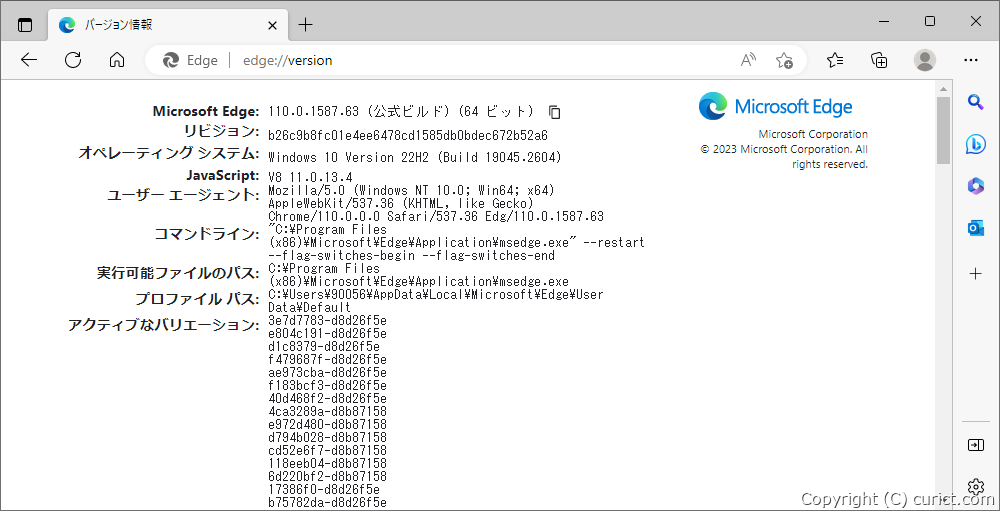Open sidebar settings gear
The height and width of the screenshot is (511, 1000).
(x=975, y=486)
